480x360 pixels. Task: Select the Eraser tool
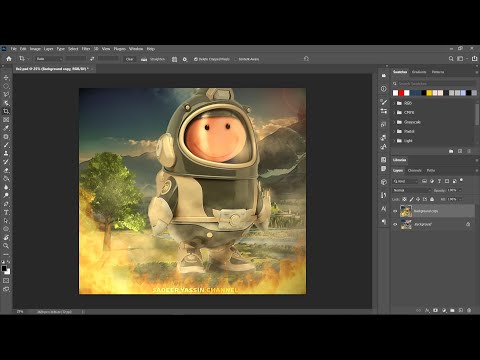pyautogui.click(x=6, y=170)
